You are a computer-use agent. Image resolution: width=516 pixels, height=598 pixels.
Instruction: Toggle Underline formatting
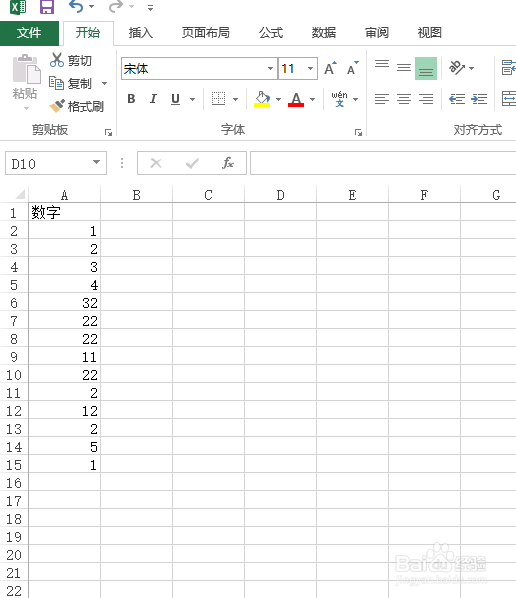click(175, 99)
